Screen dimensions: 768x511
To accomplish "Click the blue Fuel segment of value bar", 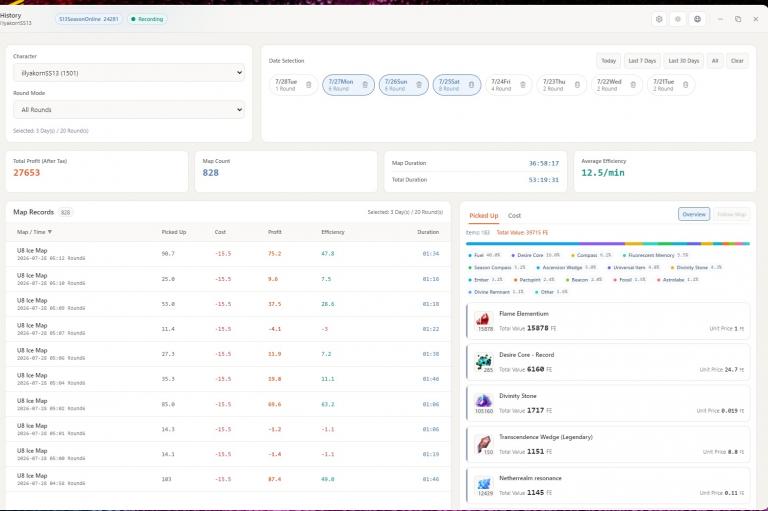I will click(523, 243).
